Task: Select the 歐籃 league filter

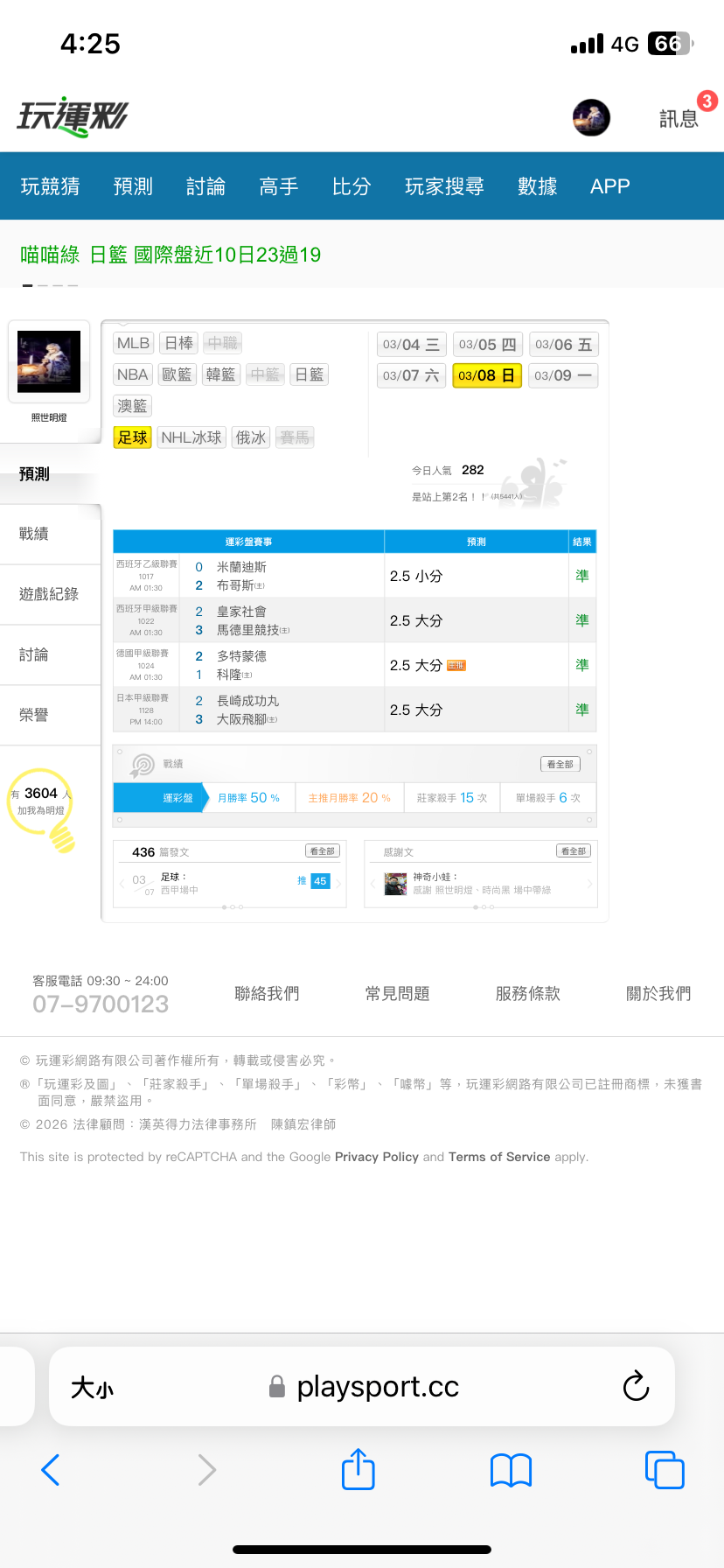Action: [177, 374]
